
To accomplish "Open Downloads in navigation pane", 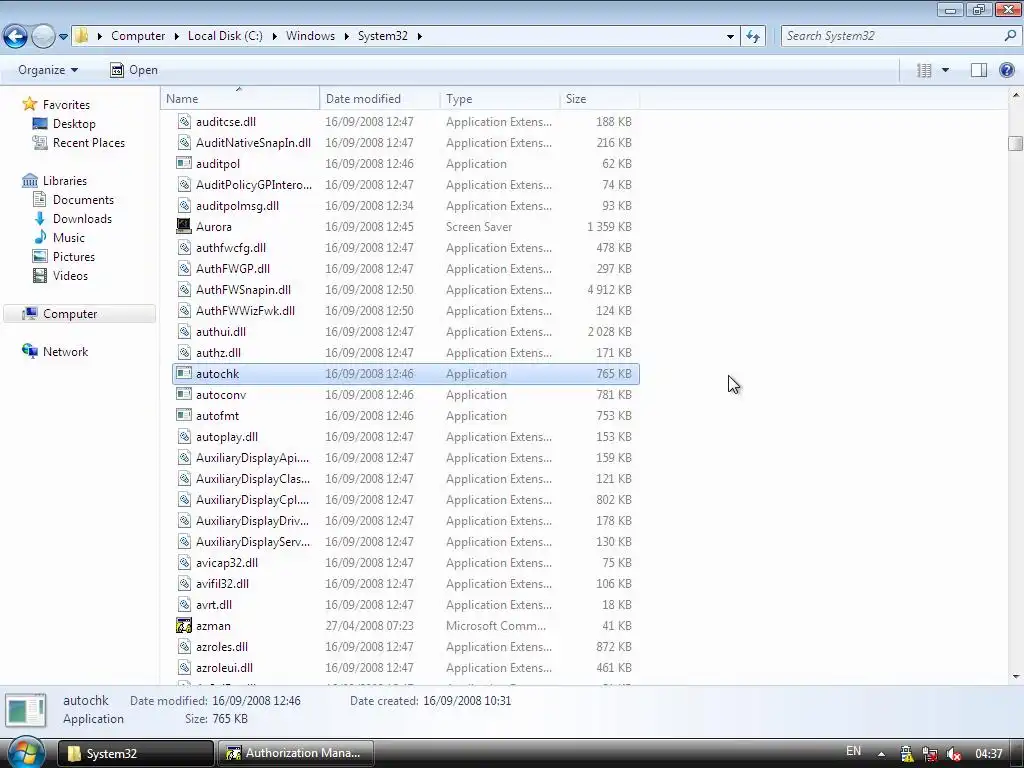I will (x=72, y=218).
